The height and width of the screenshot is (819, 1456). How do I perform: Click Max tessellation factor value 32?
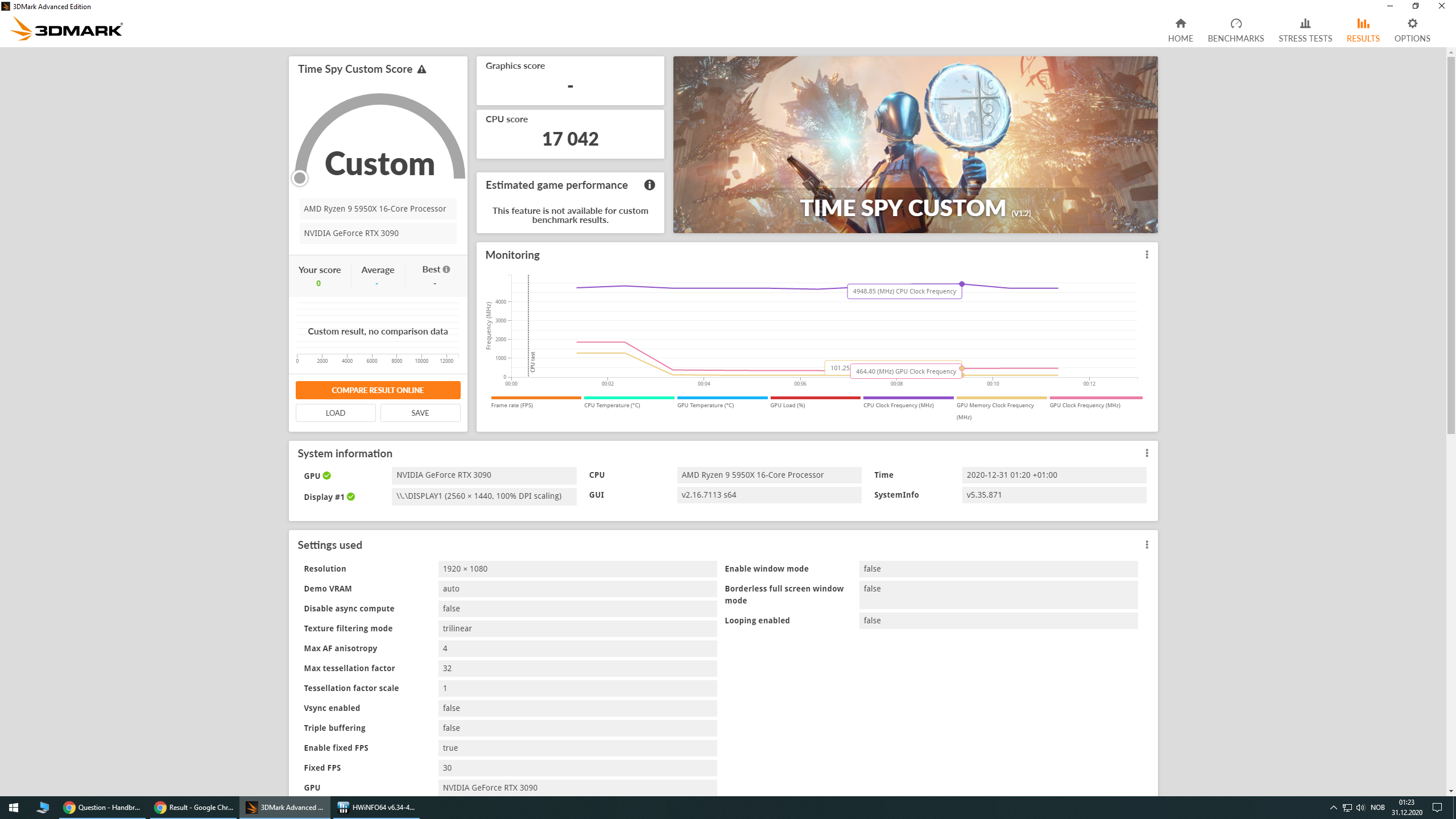pos(577,668)
